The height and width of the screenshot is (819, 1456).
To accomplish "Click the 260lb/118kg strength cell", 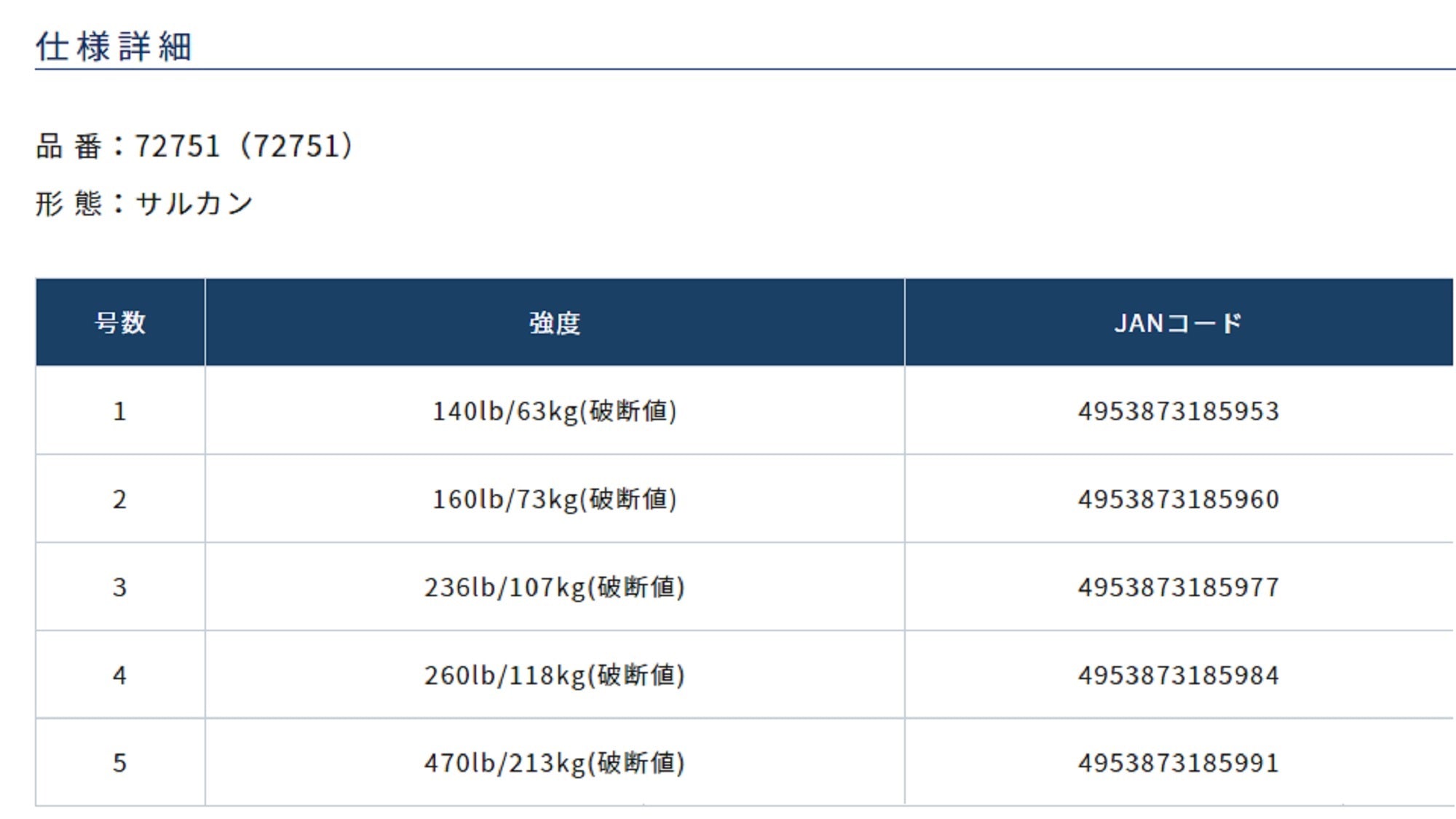I will [555, 676].
